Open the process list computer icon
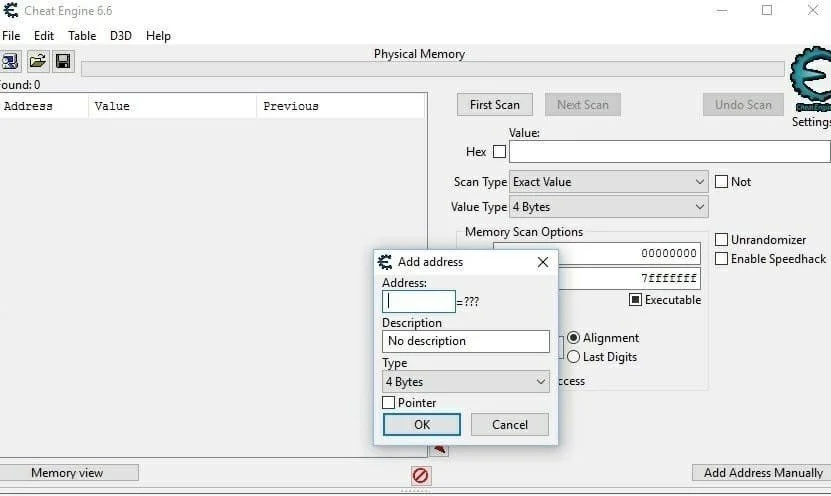831x496 pixels. (x=10, y=61)
